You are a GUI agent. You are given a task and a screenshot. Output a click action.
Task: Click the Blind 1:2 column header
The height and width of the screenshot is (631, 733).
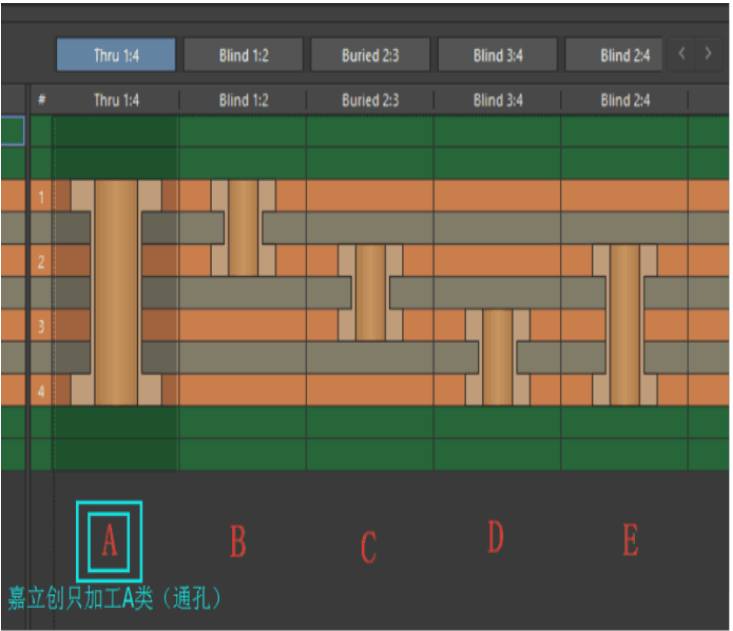click(243, 100)
